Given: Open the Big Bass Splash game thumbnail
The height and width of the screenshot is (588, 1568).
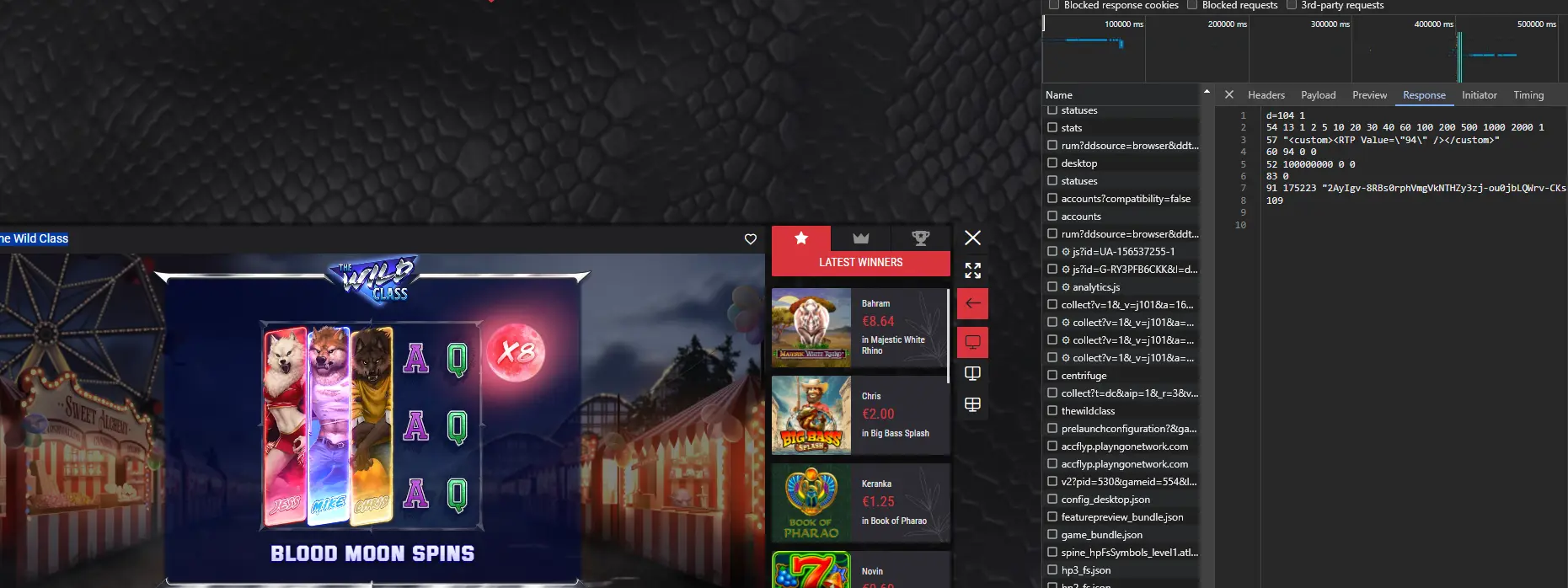Looking at the screenshot, I should [x=811, y=415].
